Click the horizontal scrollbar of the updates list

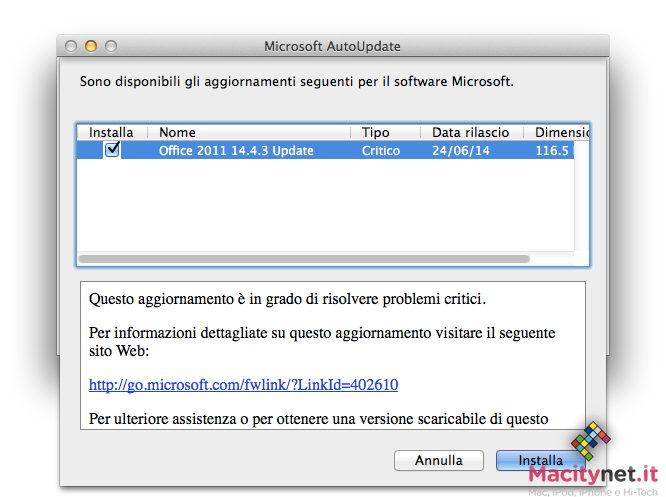point(304,259)
